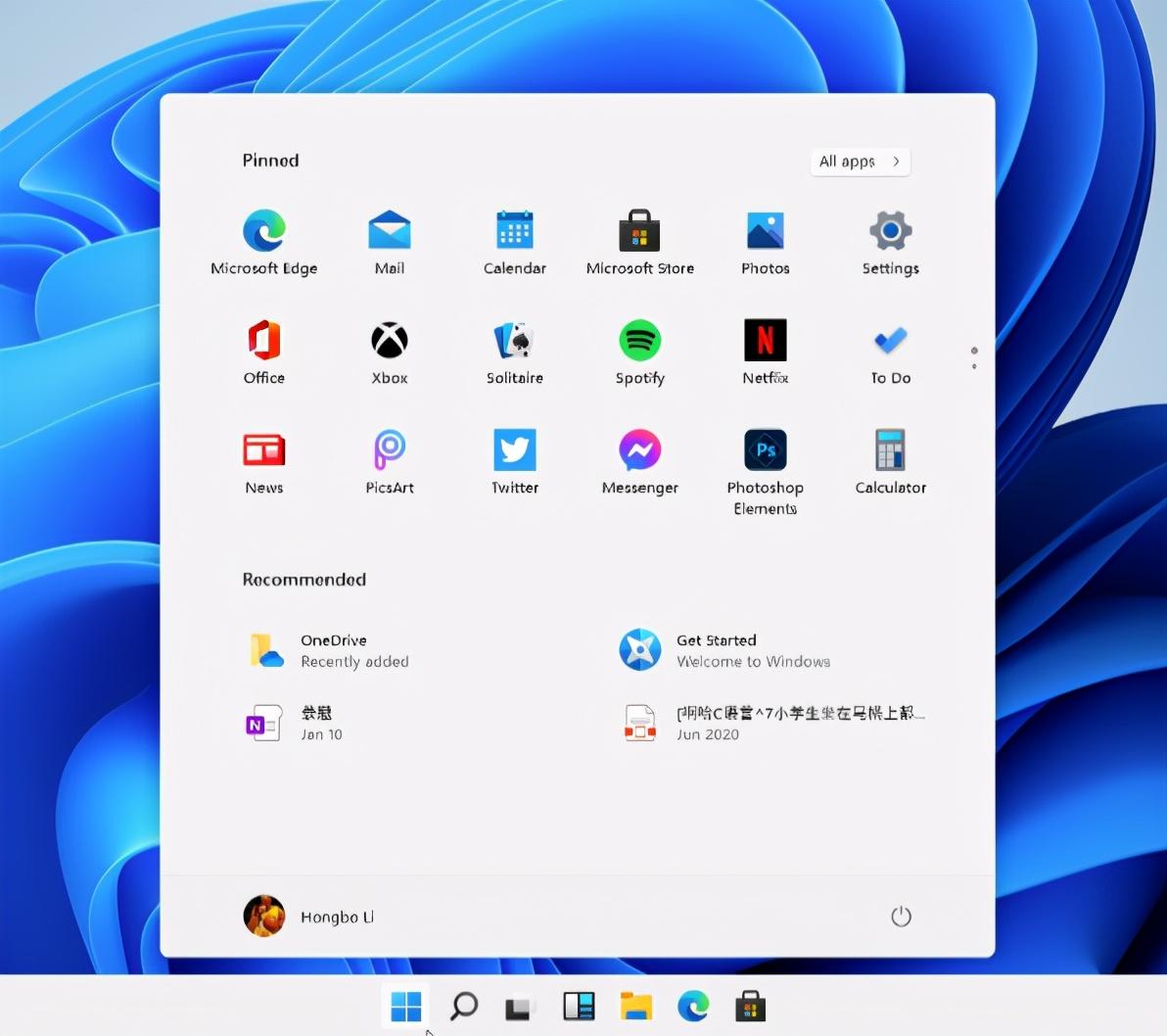
Task: Go to the next pinned page dot
Action: click(974, 366)
